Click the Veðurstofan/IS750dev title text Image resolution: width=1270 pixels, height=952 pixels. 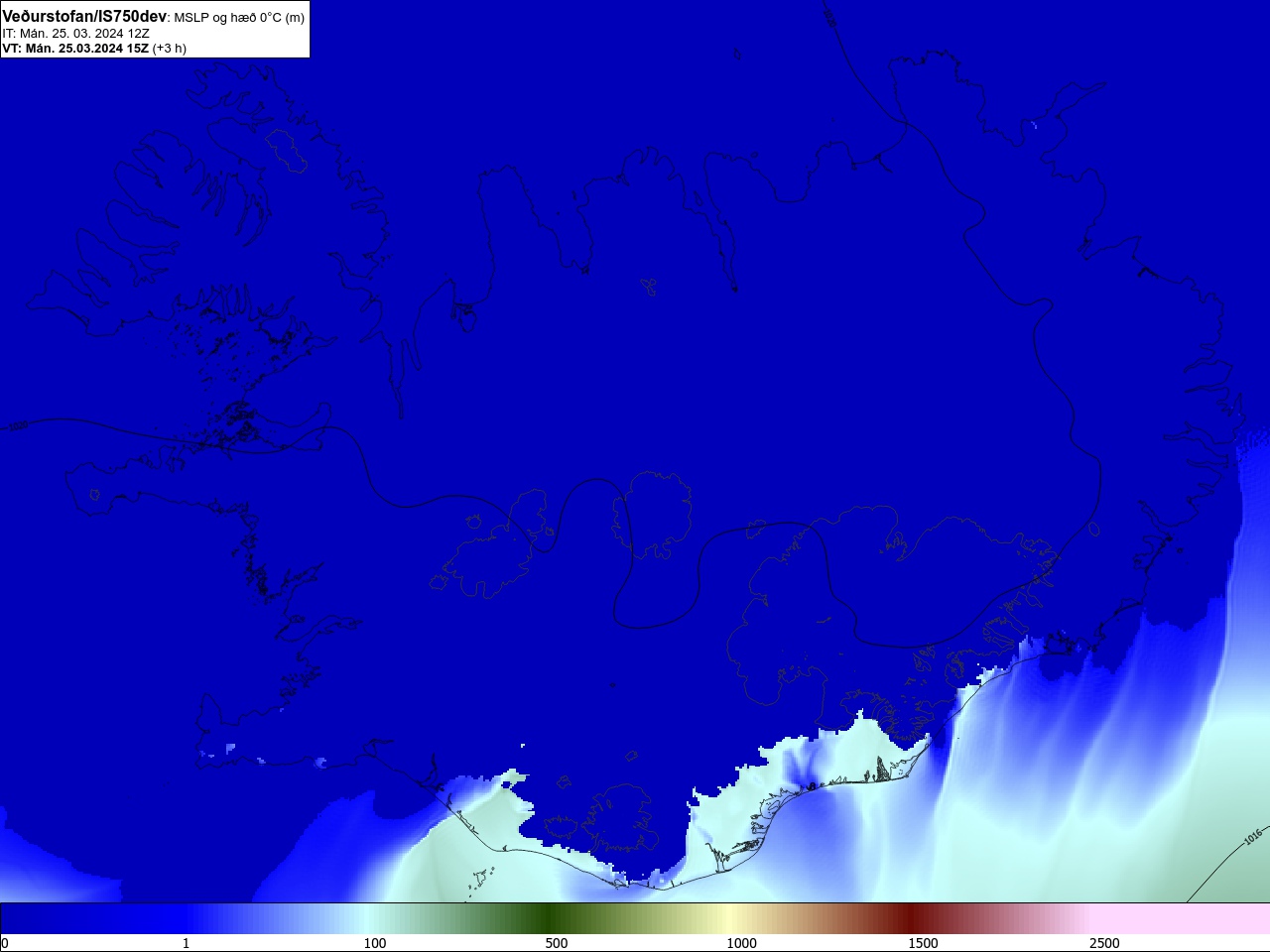[x=84, y=17]
